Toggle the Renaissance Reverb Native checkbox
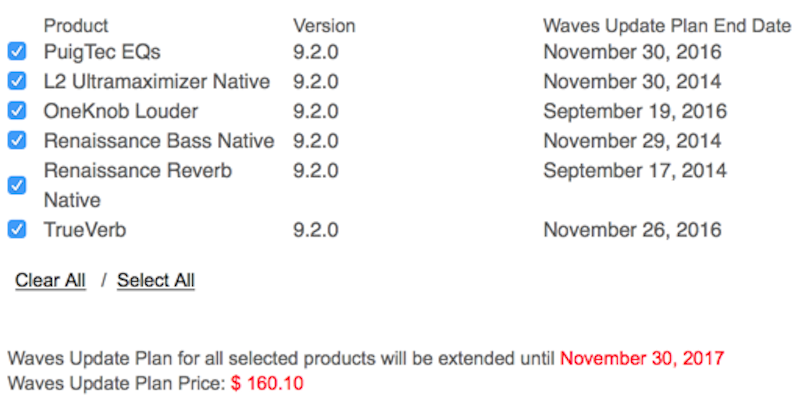The width and height of the screenshot is (804, 410). coord(17,185)
